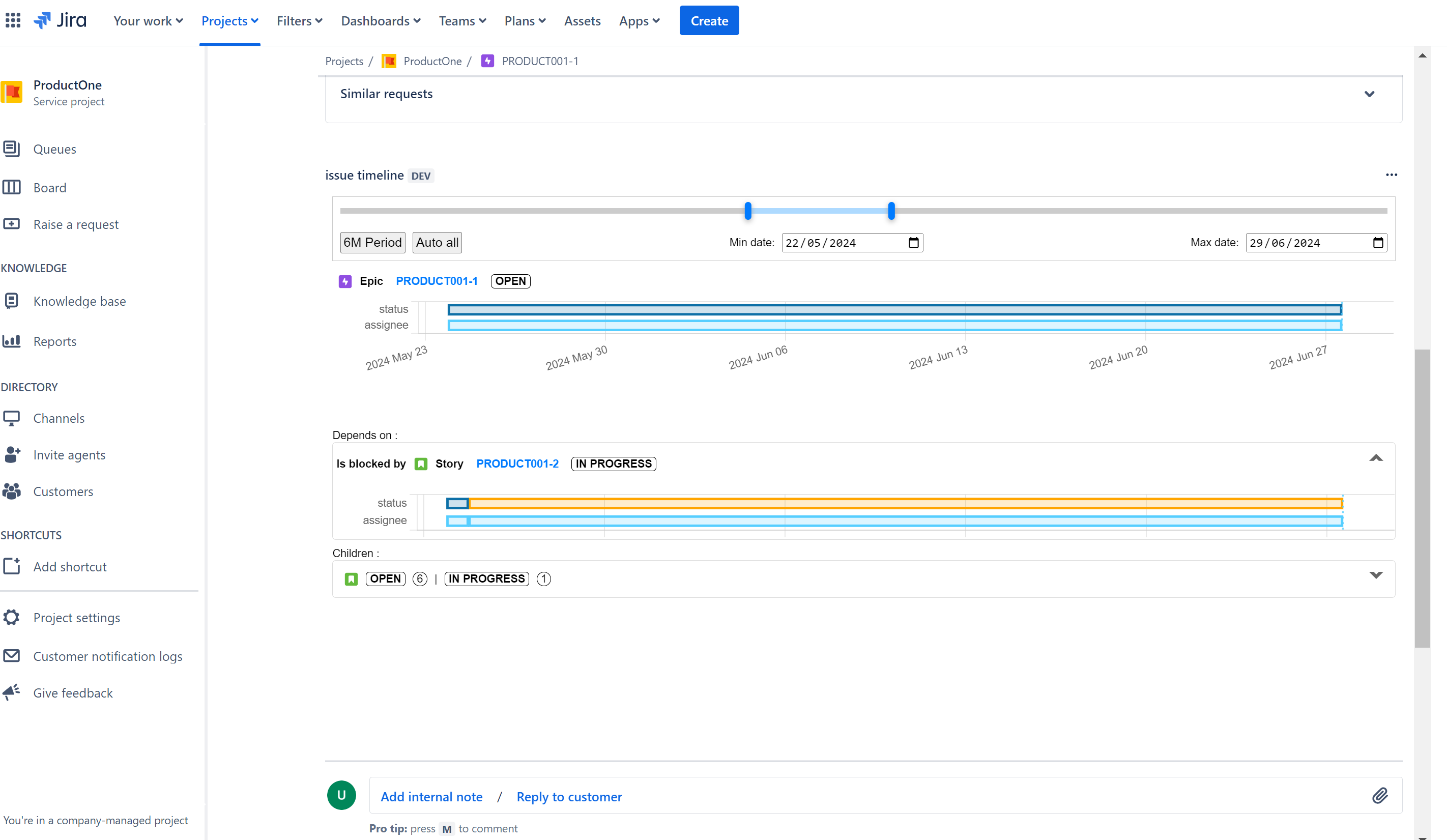The width and height of the screenshot is (1447, 840).
Task: Open the app switcher grid icon
Action: [x=13, y=21]
